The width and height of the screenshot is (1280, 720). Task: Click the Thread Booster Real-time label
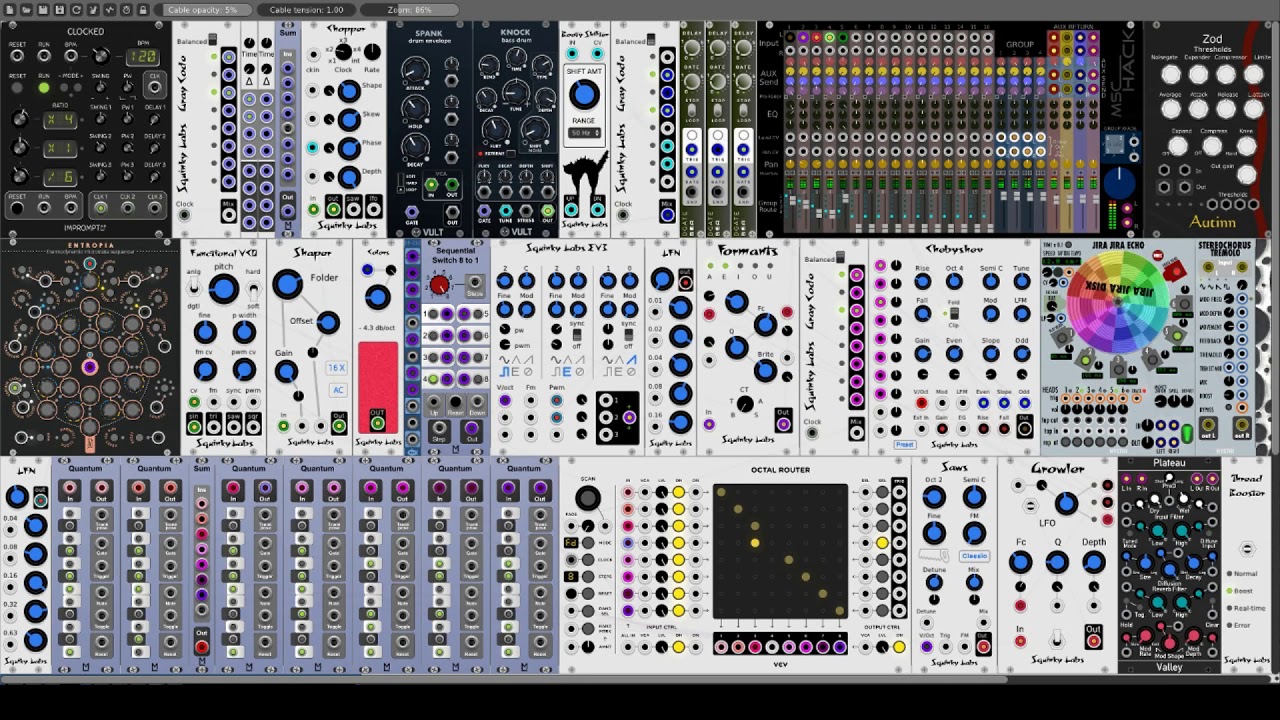point(1249,608)
